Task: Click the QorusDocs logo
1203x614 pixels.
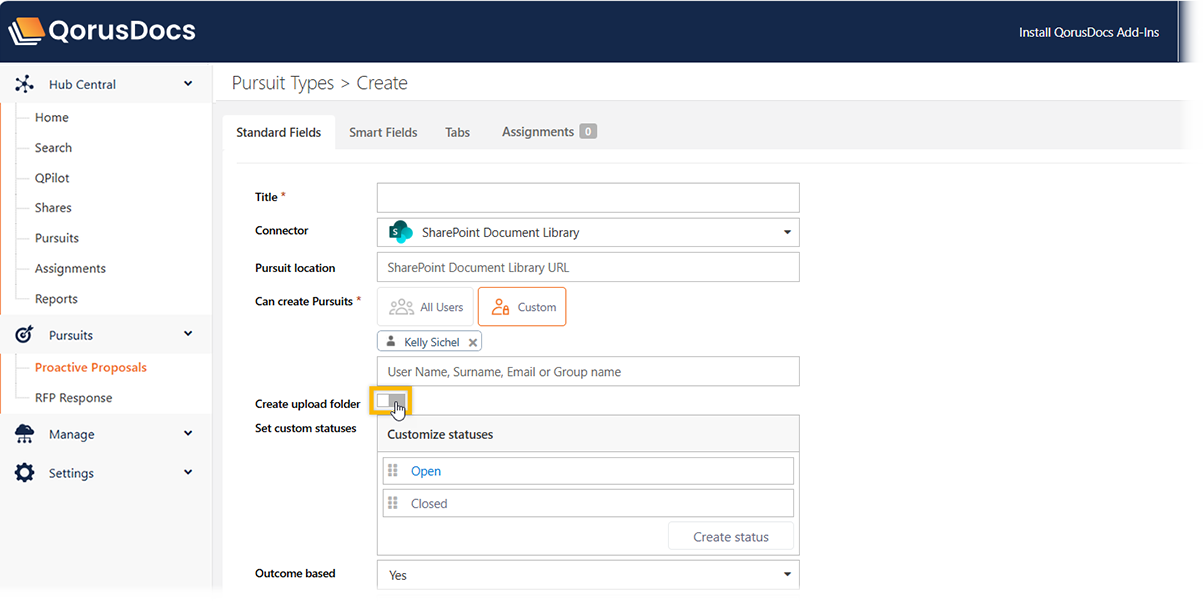Action: coord(102,31)
